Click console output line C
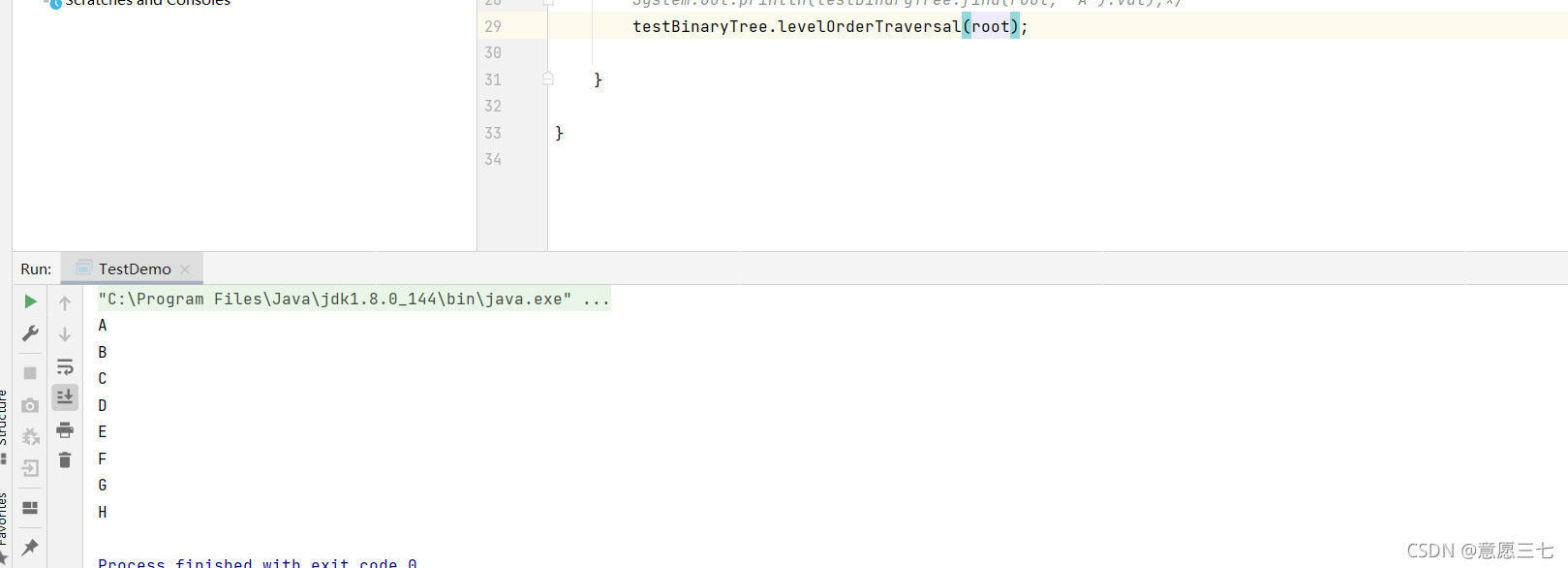 click(103, 379)
